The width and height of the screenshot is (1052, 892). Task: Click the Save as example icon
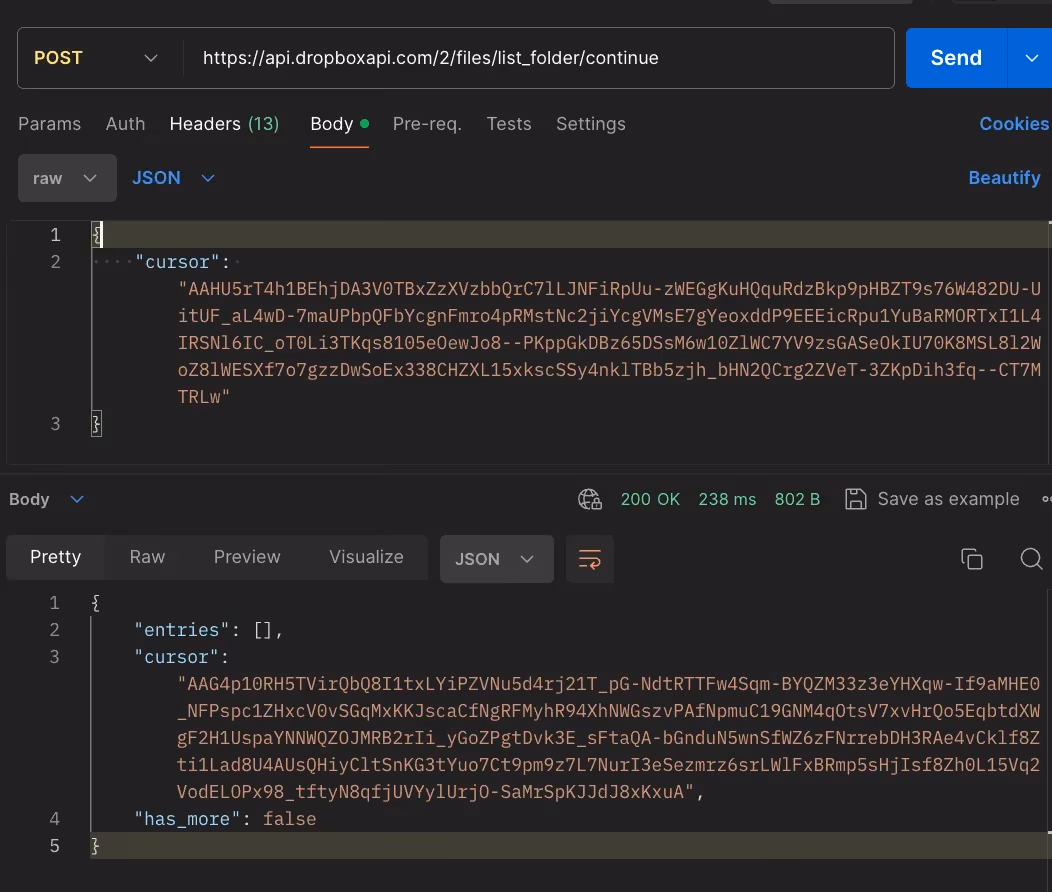tap(855, 500)
